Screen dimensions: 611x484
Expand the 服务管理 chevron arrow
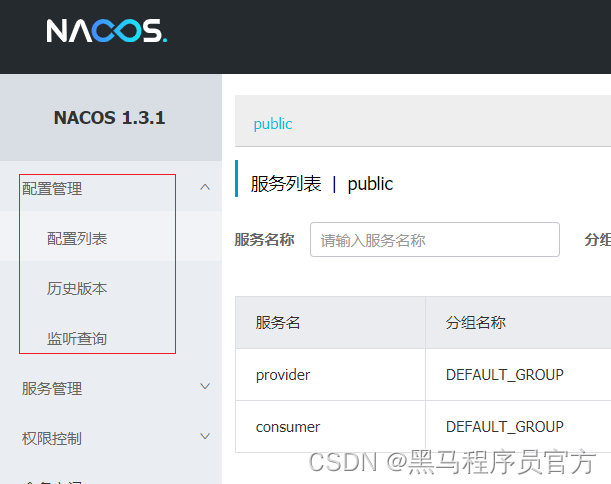click(x=205, y=387)
